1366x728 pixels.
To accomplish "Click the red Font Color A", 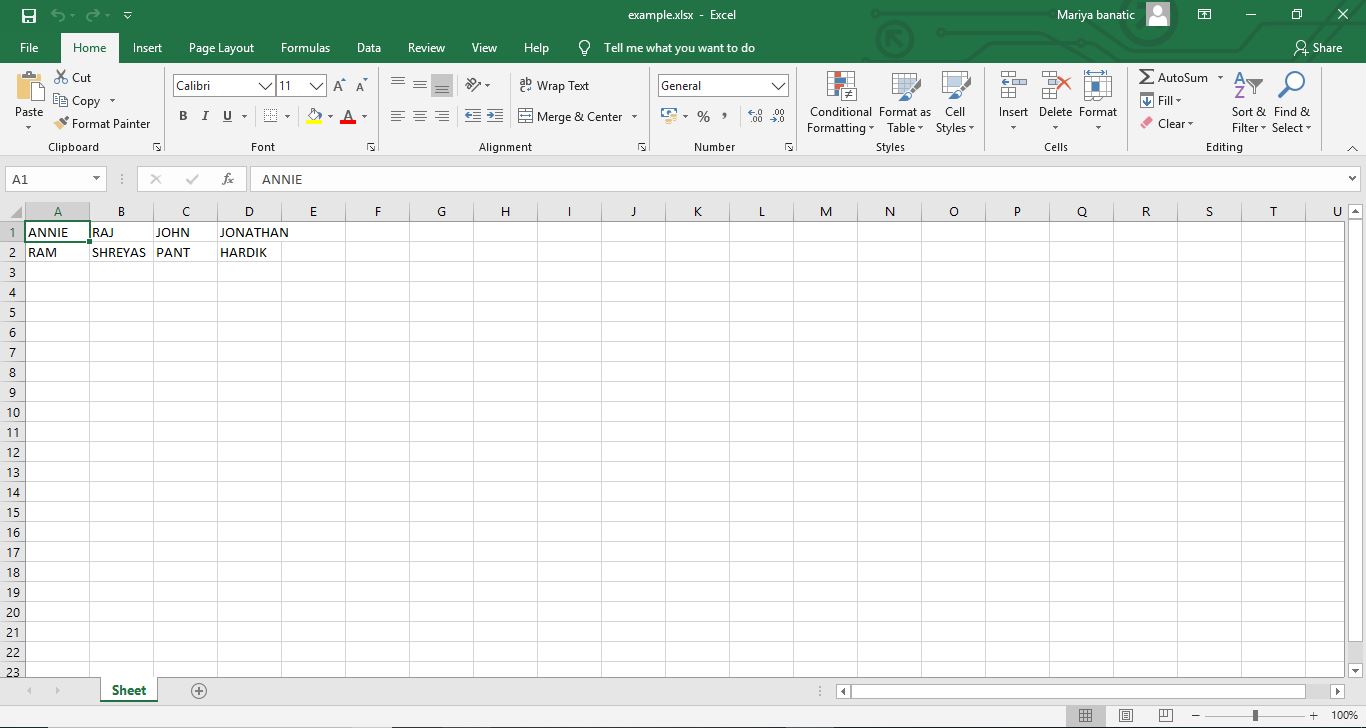I will point(348,116).
